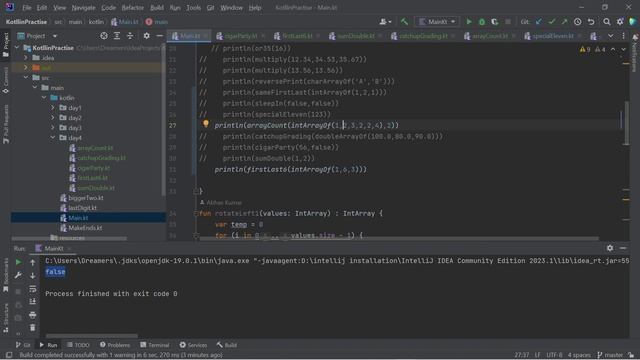Screen dimensions: 640x360
Task: Click the Build project hammer icon
Action: point(404,22)
